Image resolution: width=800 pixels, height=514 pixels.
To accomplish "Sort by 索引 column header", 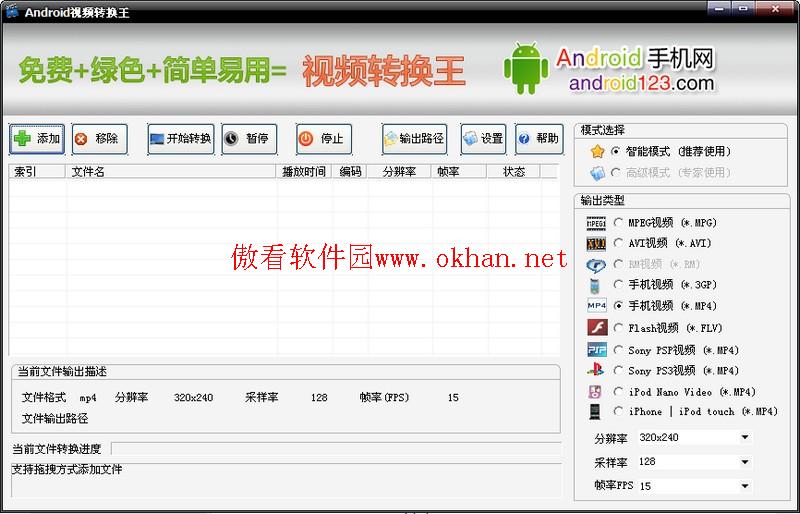I will (x=37, y=172).
